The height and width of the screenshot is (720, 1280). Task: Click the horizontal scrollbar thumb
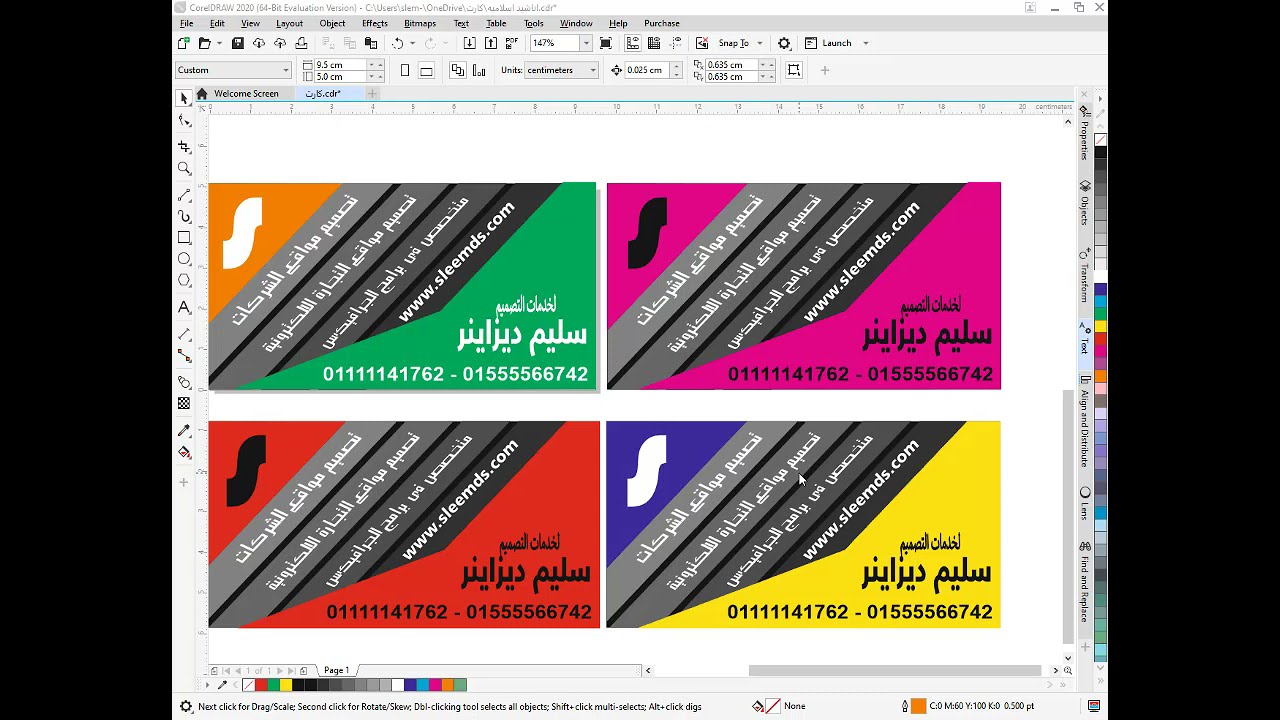[894, 670]
